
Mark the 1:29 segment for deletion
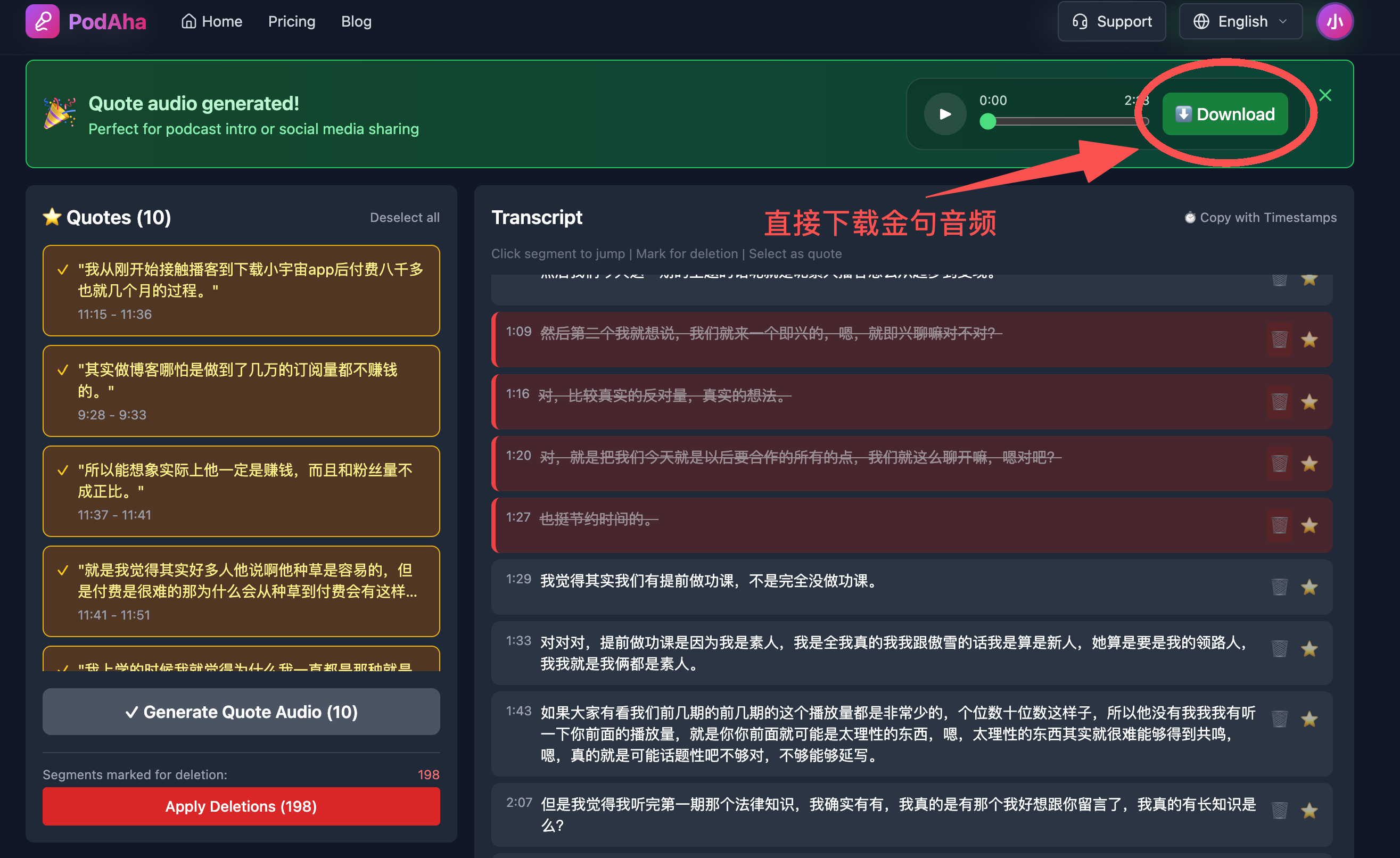pos(1279,587)
